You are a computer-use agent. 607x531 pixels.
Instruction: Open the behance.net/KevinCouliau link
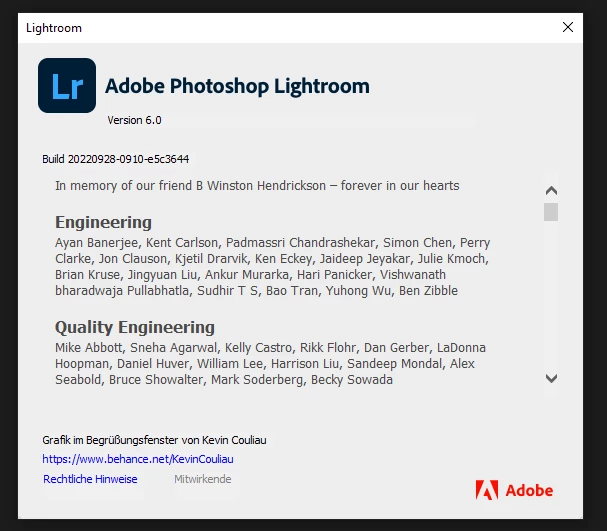[x=138, y=459]
